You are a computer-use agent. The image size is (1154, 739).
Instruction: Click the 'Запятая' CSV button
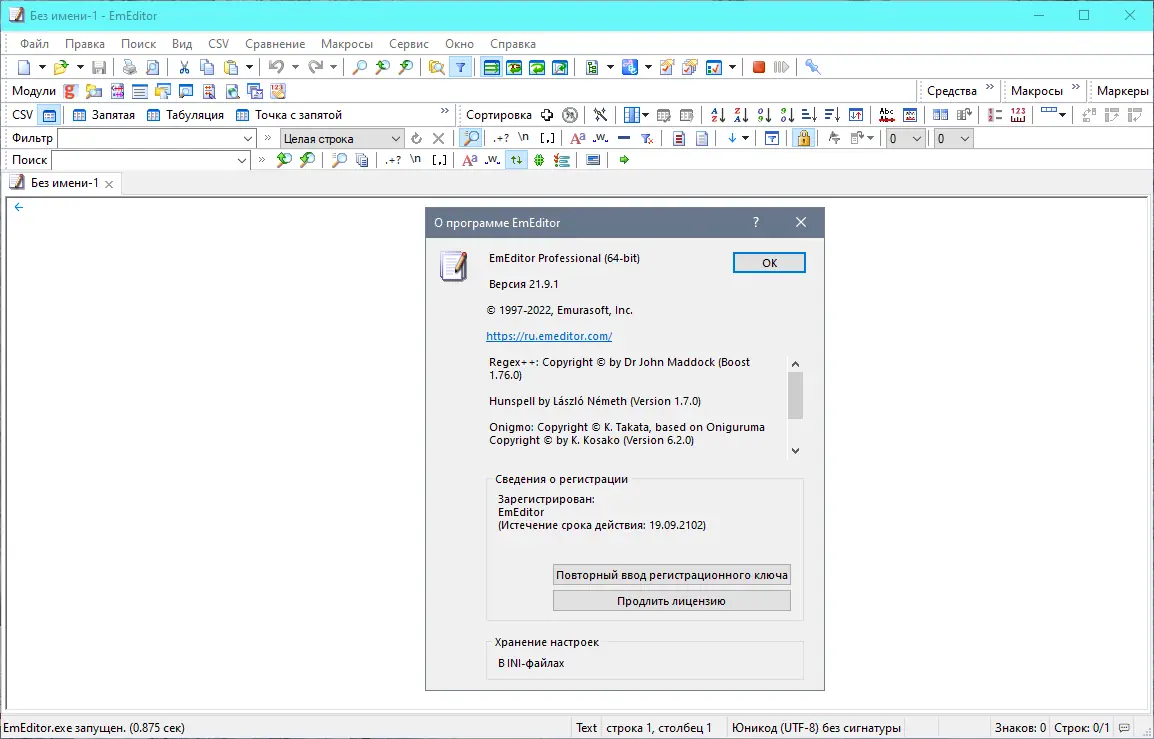coord(104,115)
